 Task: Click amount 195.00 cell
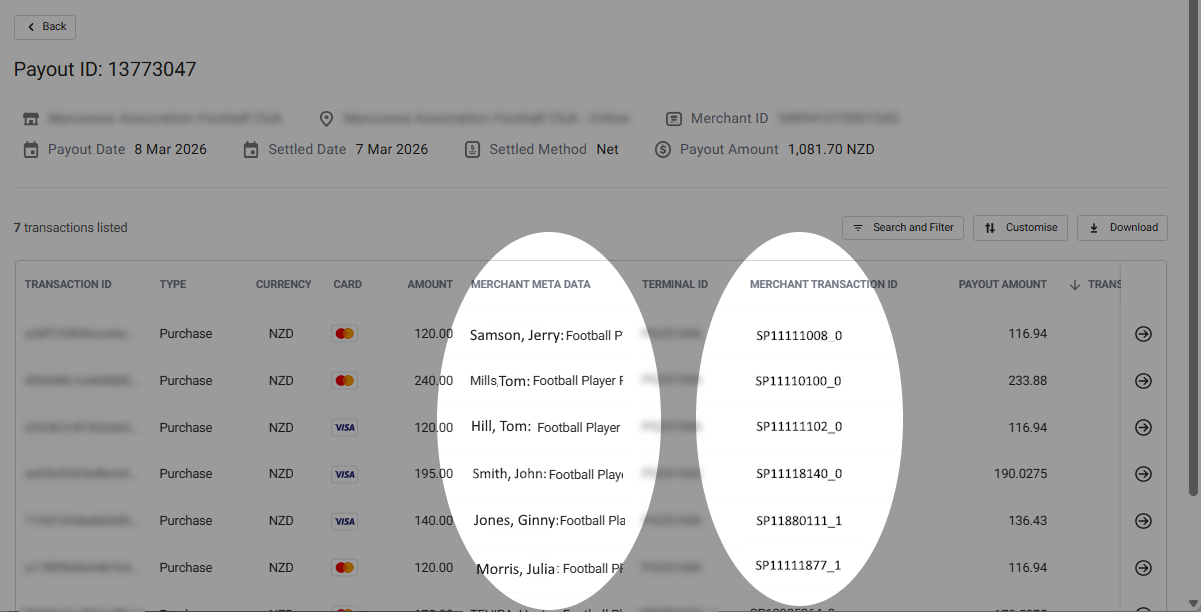[x=433, y=474]
